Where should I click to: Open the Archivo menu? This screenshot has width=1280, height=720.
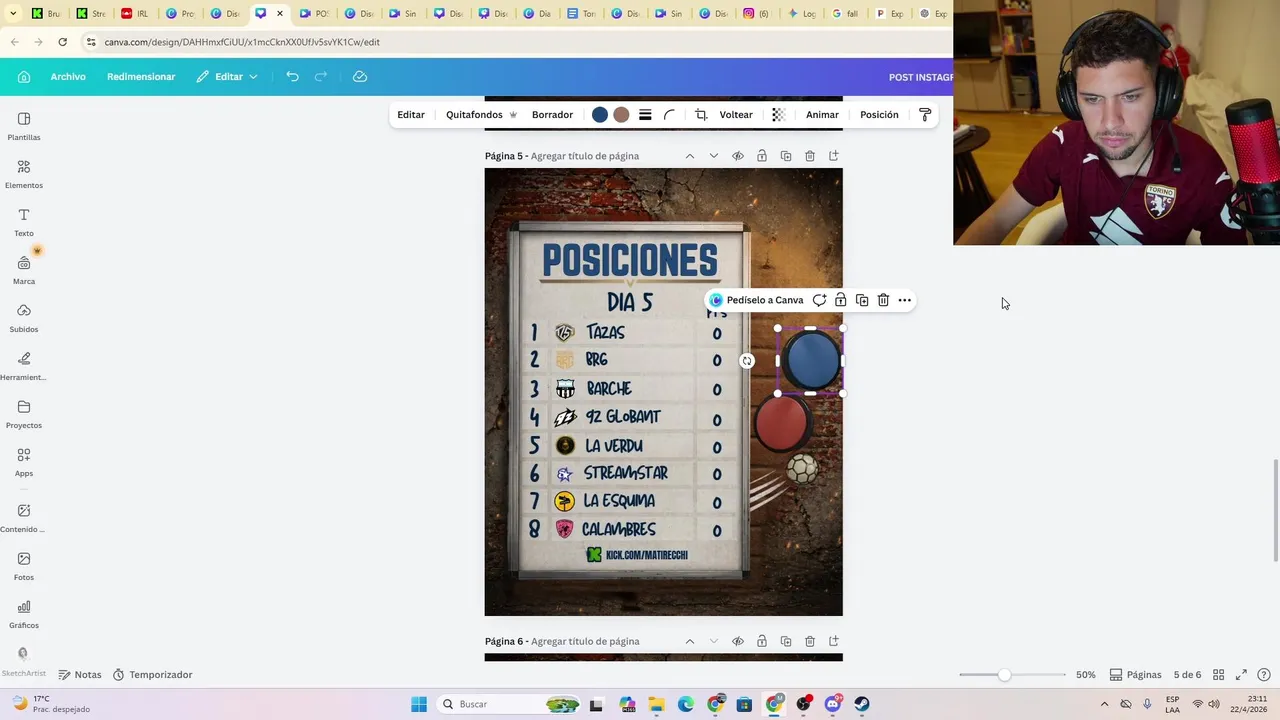pyautogui.click(x=68, y=77)
